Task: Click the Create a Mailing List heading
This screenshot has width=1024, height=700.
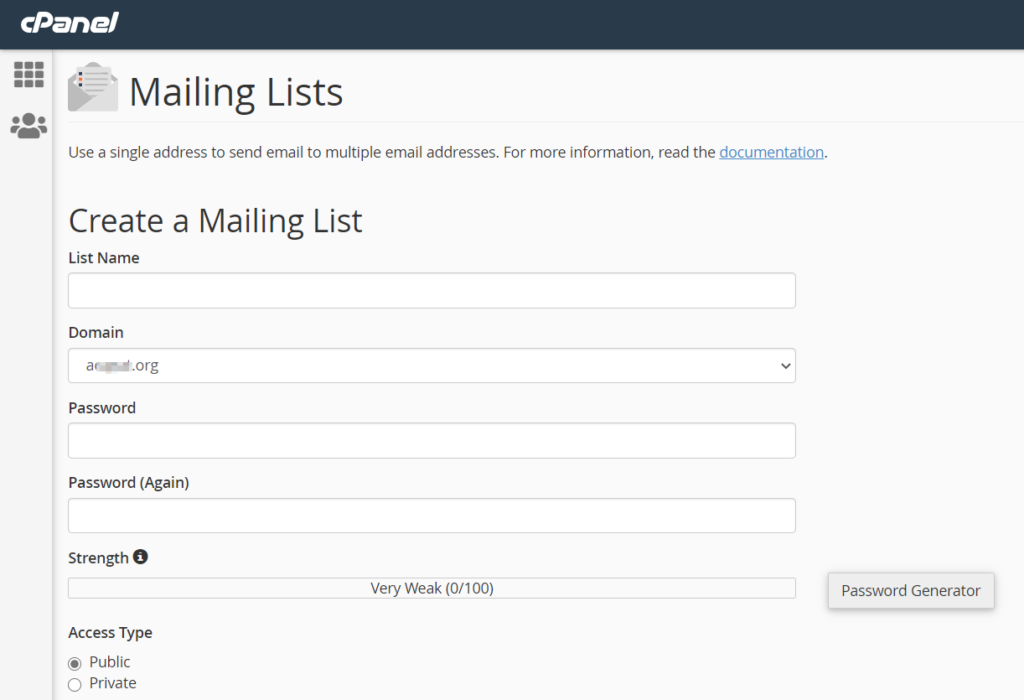Action: coord(215,220)
